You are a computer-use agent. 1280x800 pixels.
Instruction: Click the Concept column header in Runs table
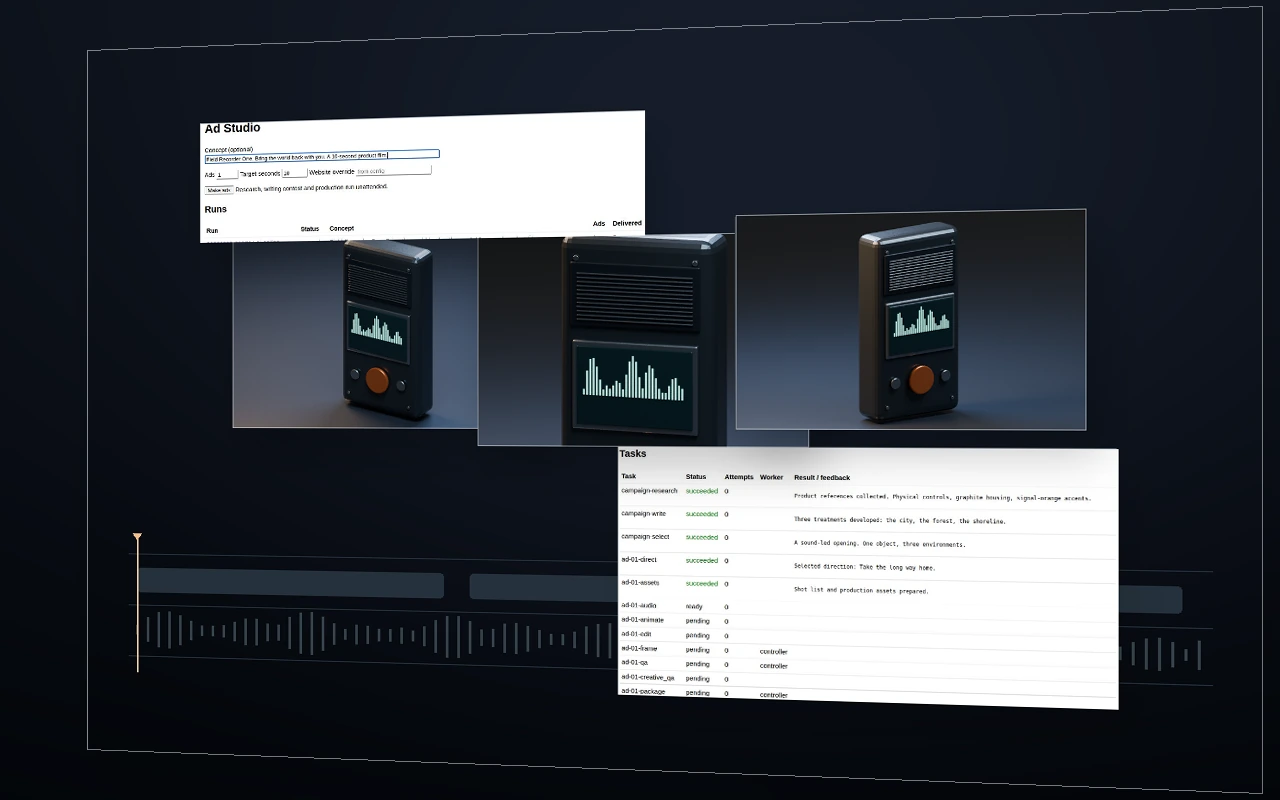pyautogui.click(x=341, y=229)
